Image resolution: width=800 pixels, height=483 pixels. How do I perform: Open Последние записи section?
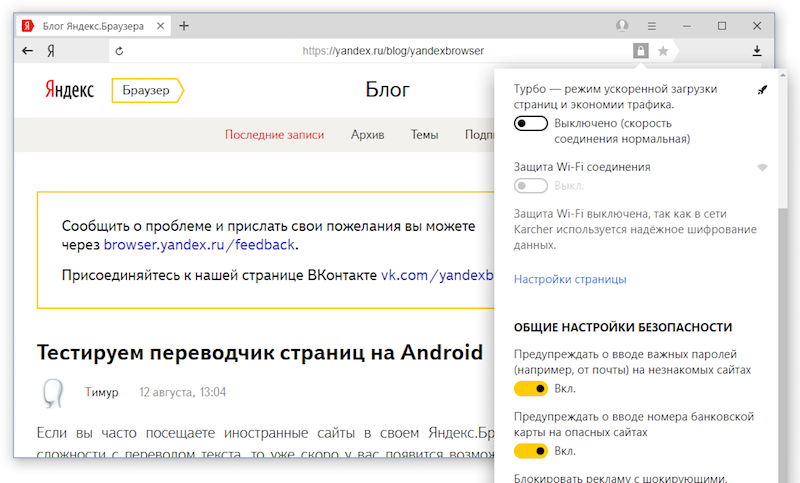tap(274, 135)
